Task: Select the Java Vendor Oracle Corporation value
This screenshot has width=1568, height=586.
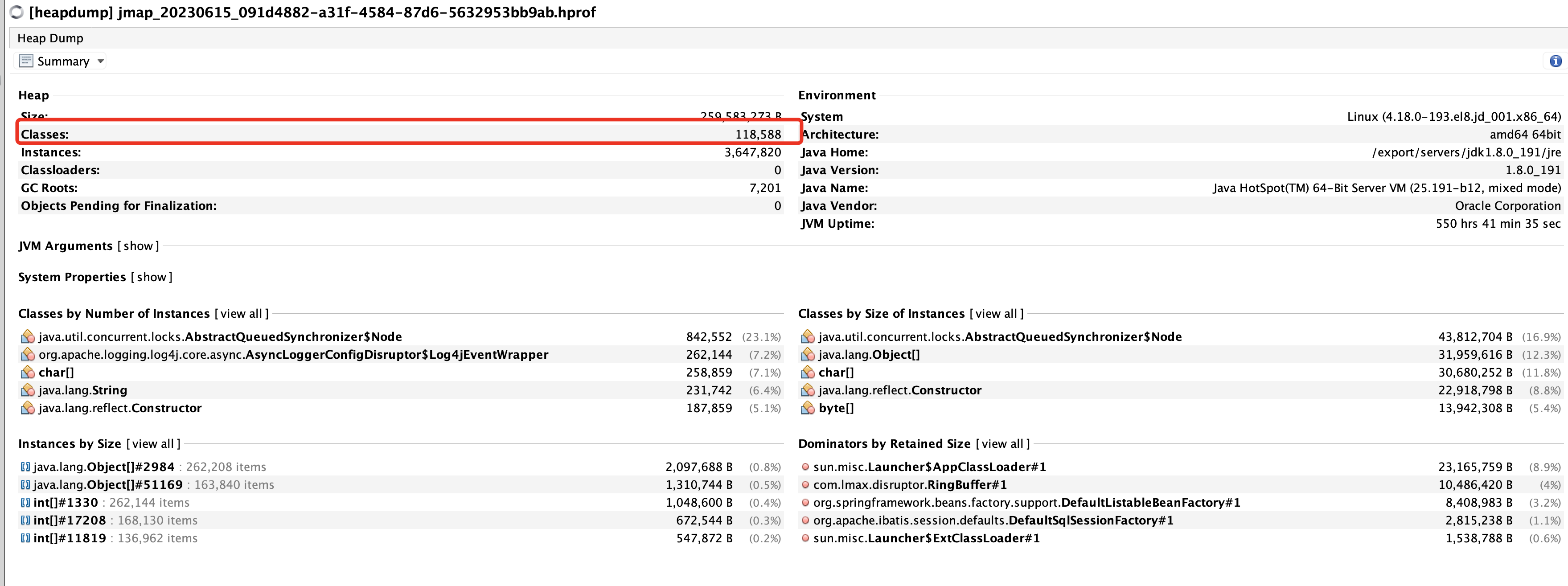Action: point(1508,206)
